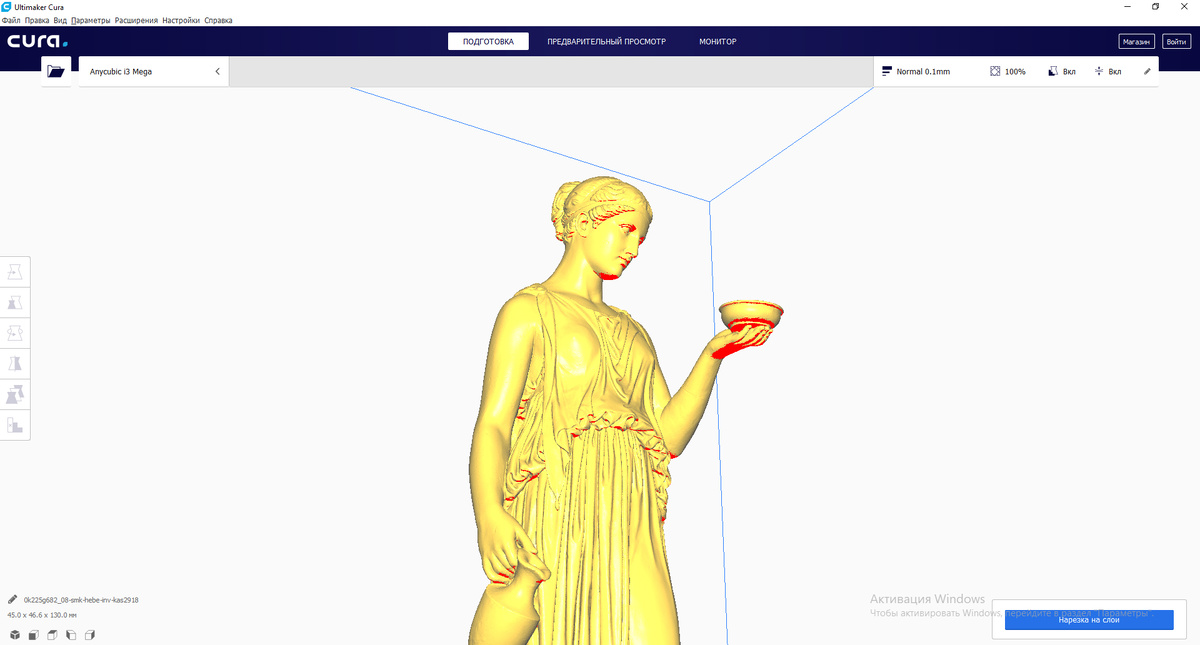Open the Файл menu
Viewport: 1200px width, 645px height.
pos(11,20)
